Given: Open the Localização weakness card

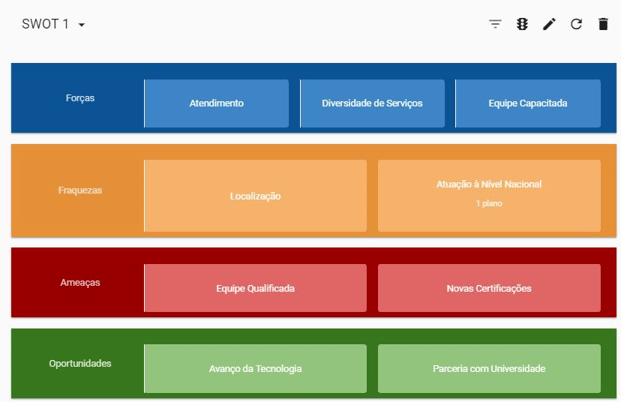Looking at the screenshot, I should tap(255, 196).
